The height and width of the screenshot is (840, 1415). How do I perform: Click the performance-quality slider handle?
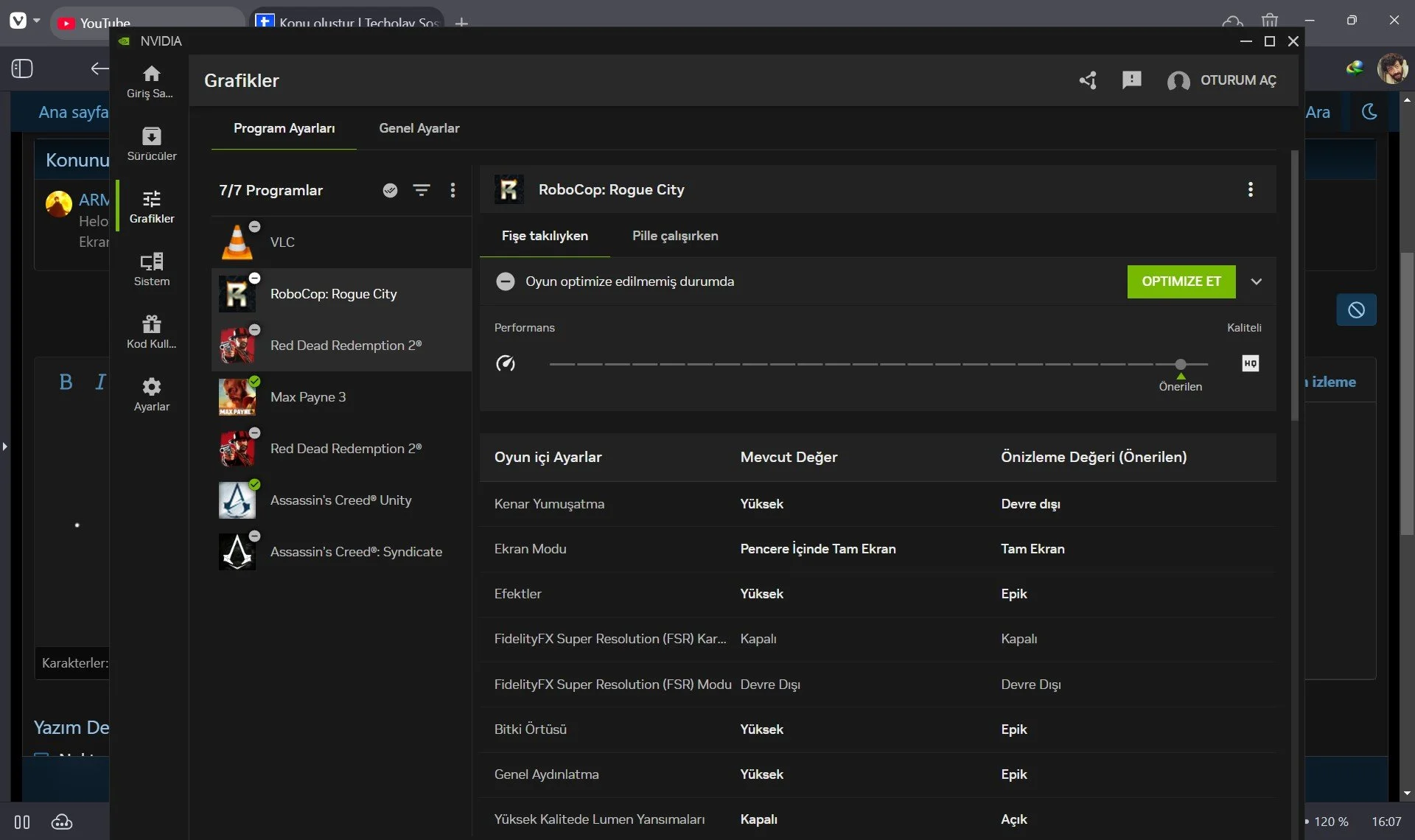1181,364
